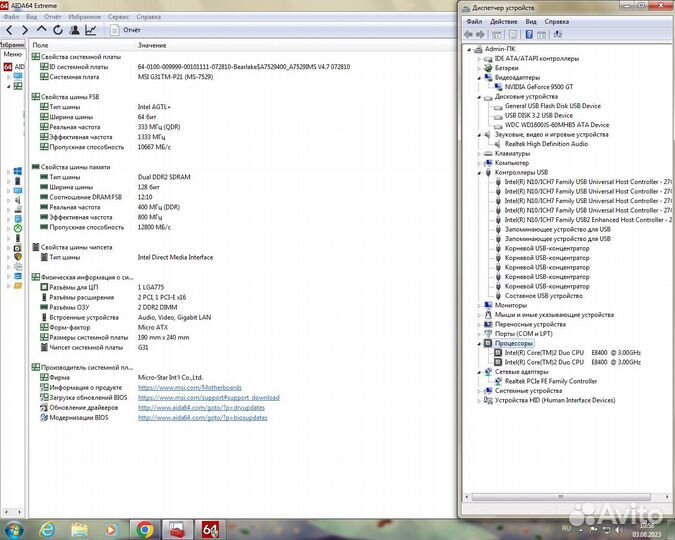Viewport: 675px width, 540px height.
Task: Click horizontal scrollbar in Диспетчер устройств
Action: [x=560, y=497]
